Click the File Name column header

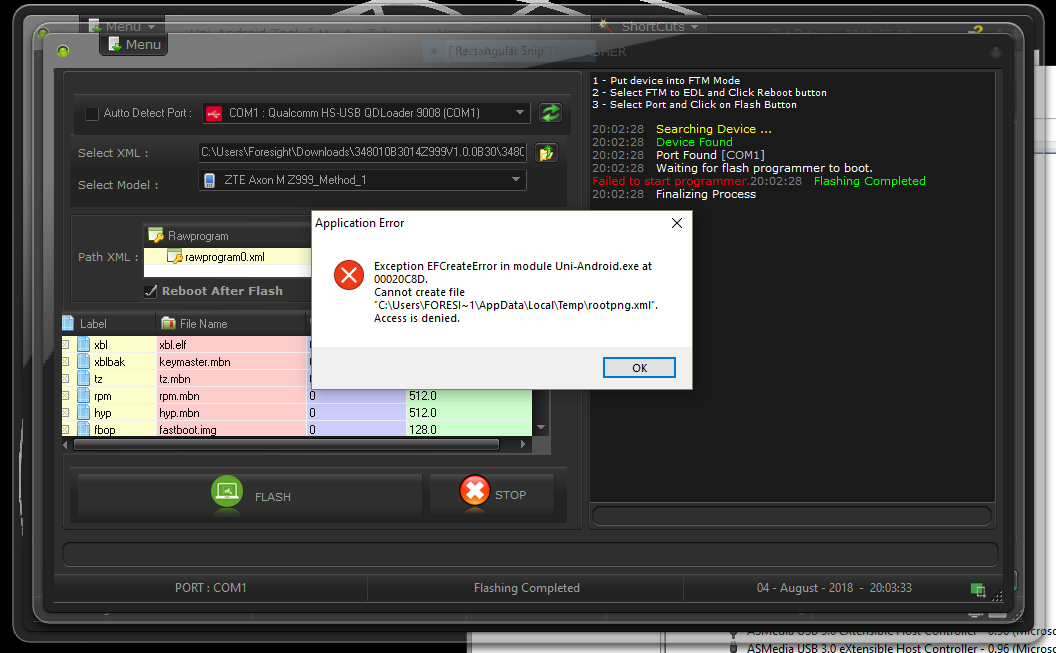(x=231, y=324)
